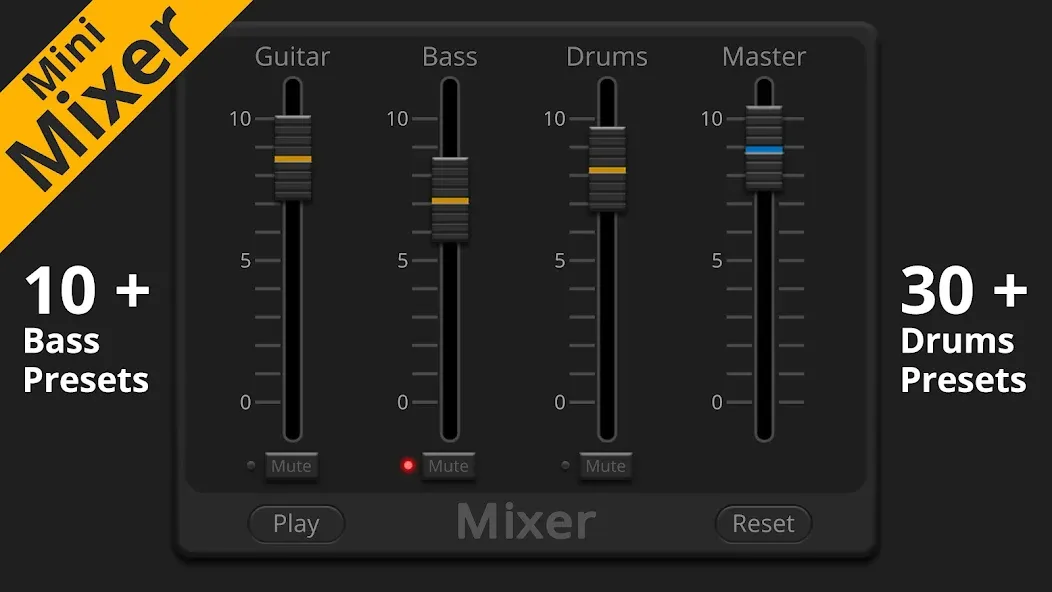Mute the Drums channel
The image size is (1052, 592).
605,466
